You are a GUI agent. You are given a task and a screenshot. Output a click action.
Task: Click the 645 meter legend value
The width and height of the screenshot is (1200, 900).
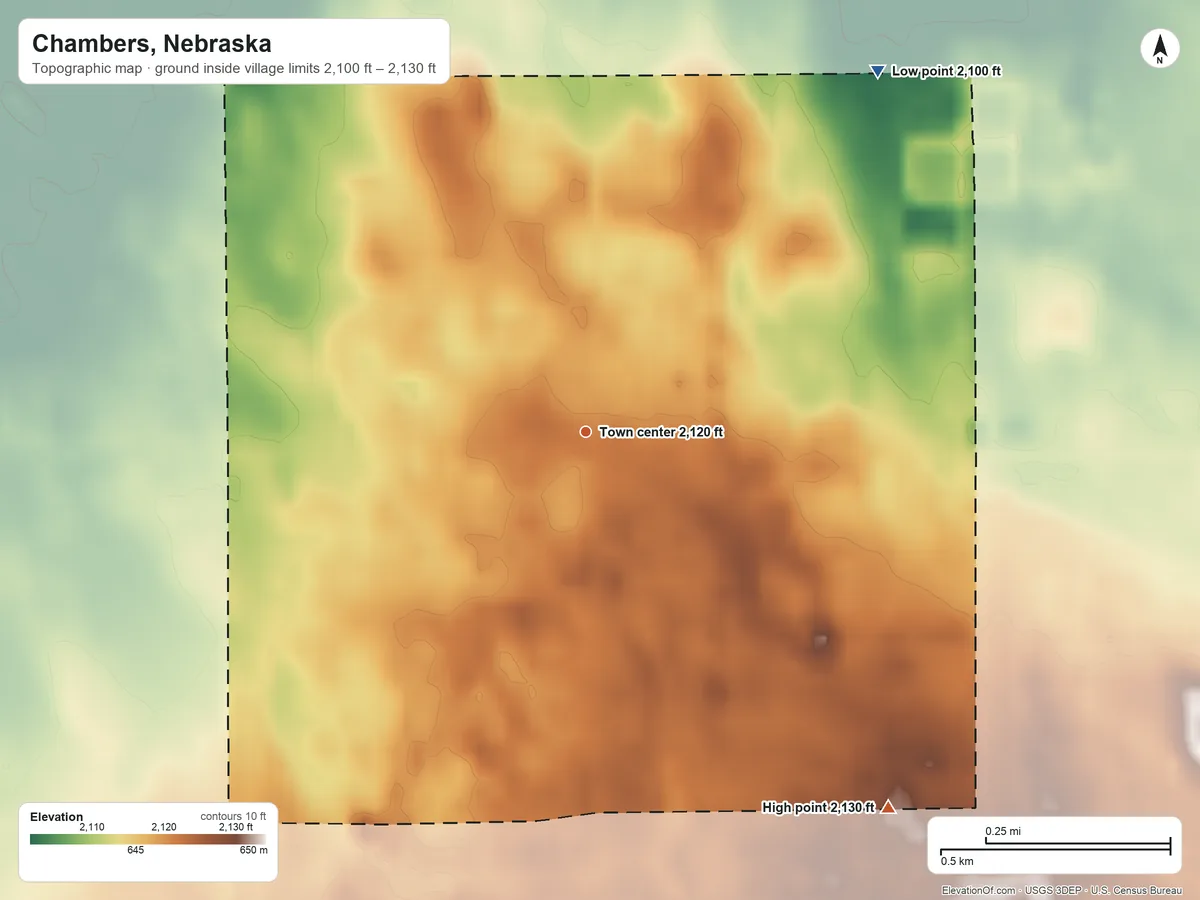136,851
